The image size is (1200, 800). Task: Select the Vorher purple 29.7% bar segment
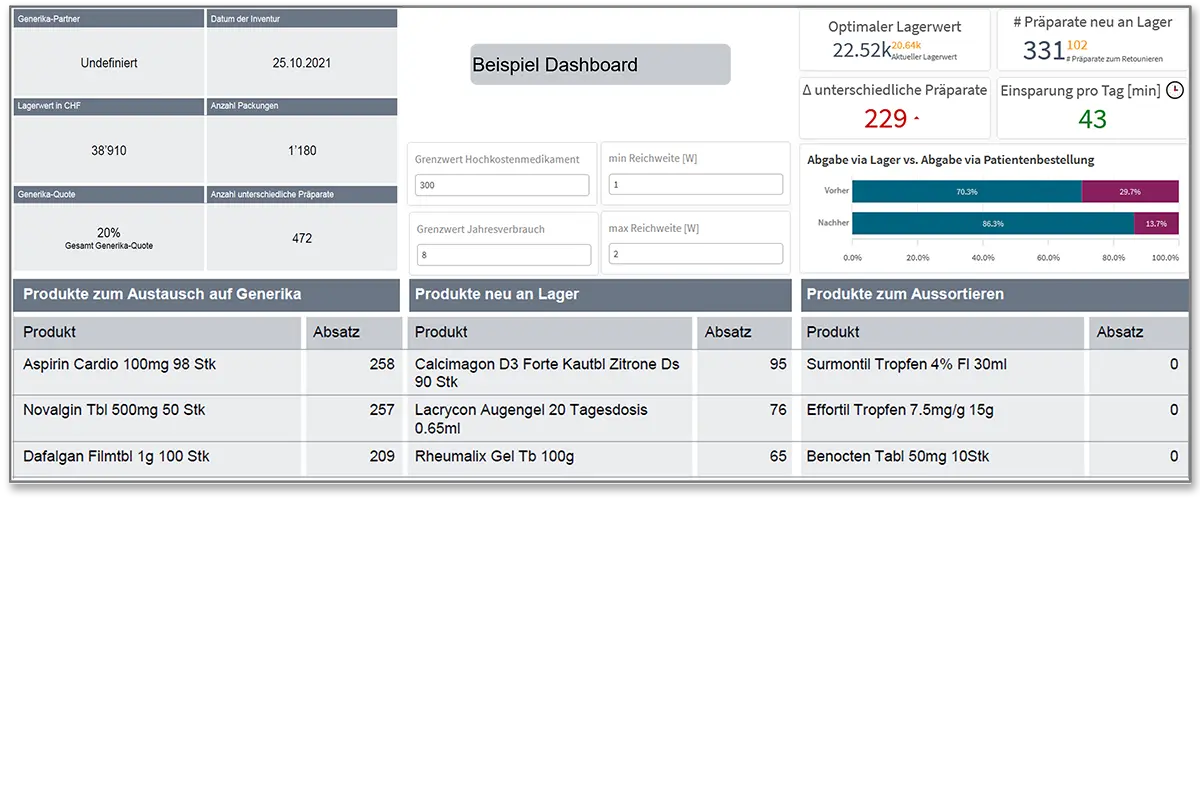[1130, 191]
